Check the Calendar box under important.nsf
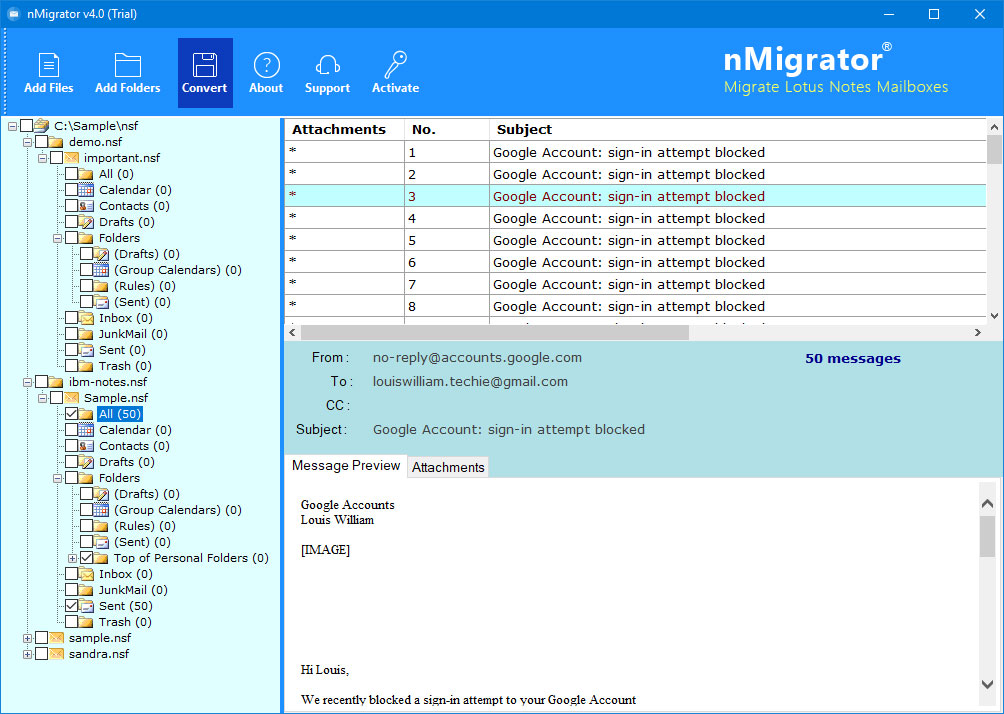The image size is (1004, 714). 72,190
